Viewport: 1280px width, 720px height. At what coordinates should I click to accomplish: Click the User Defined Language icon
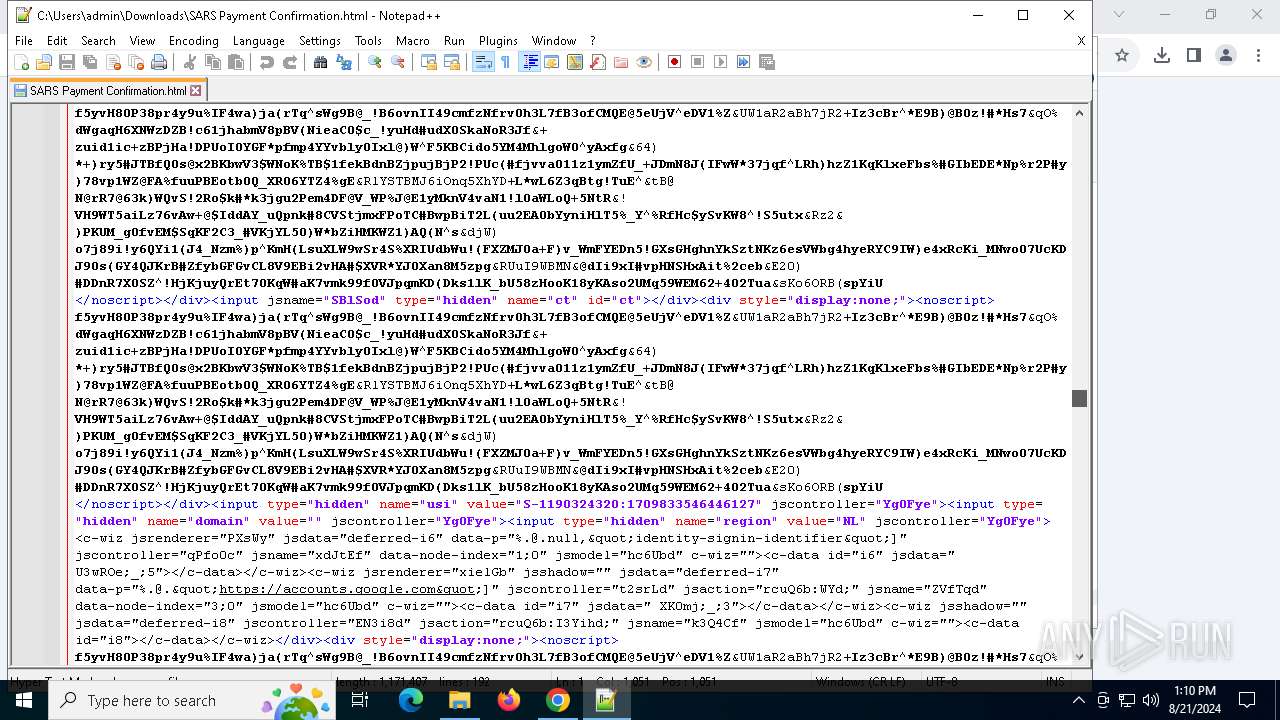coord(552,62)
